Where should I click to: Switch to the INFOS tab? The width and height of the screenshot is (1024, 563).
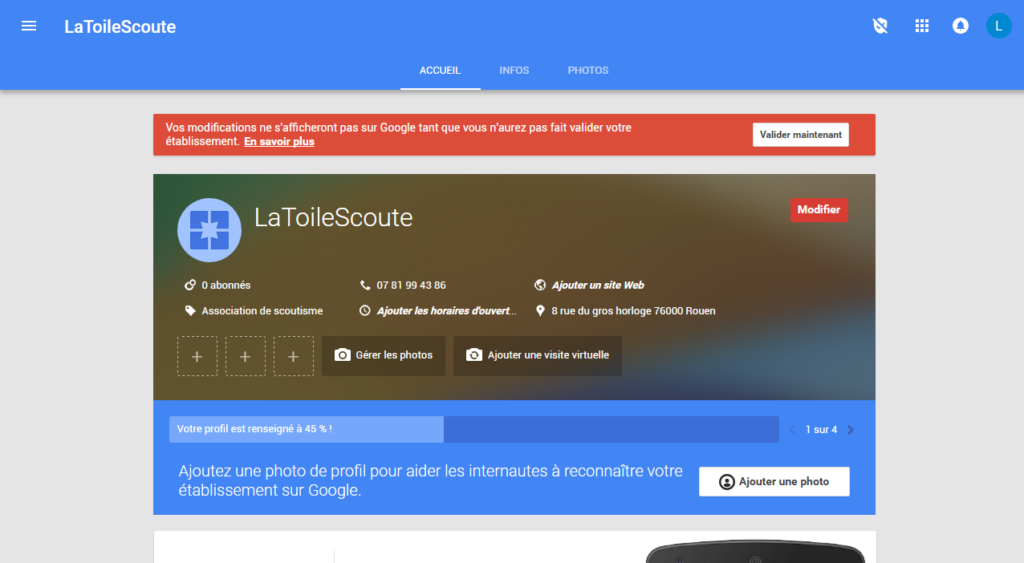[x=514, y=71]
